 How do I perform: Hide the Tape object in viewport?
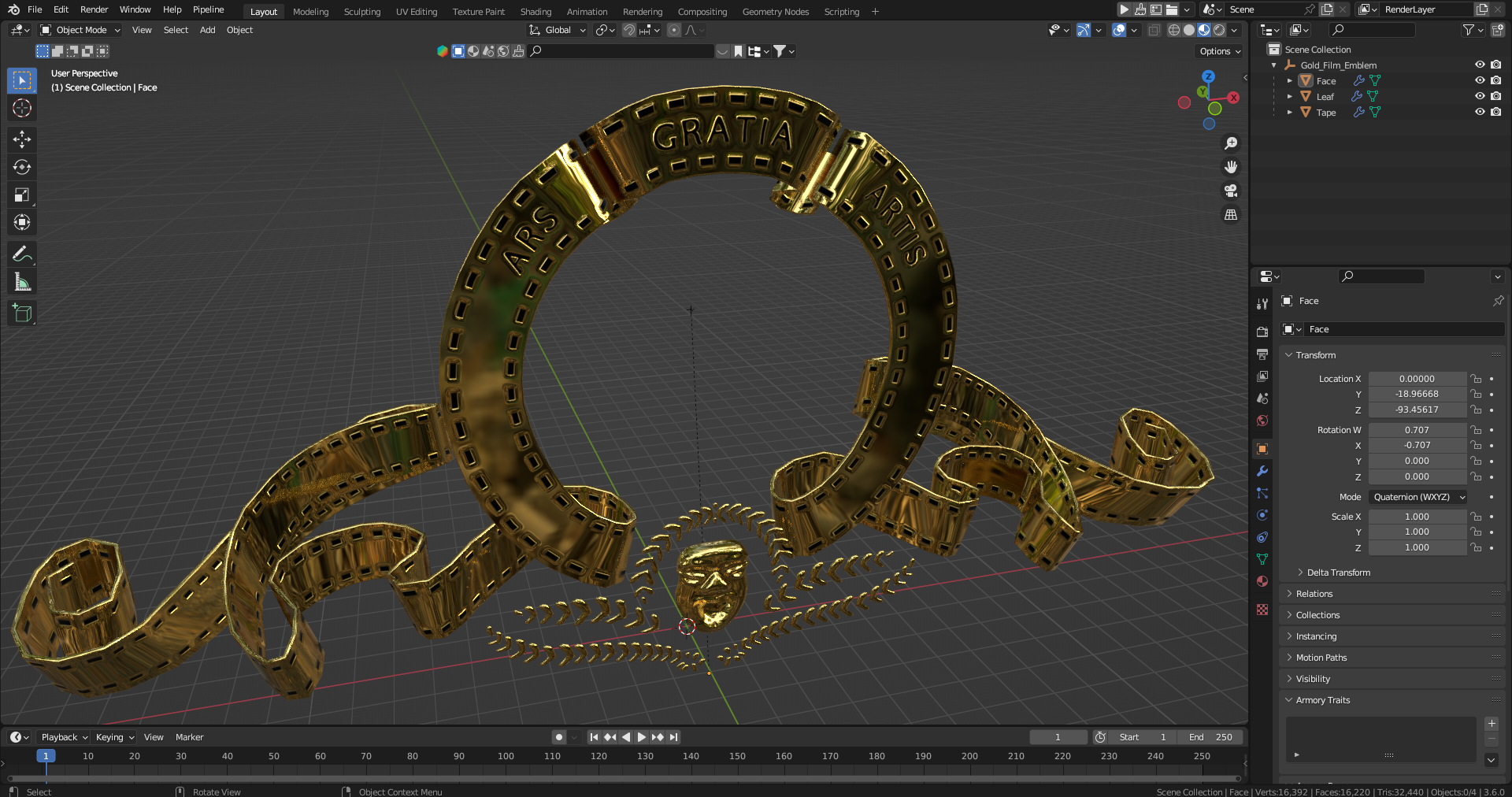[x=1480, y=112]
